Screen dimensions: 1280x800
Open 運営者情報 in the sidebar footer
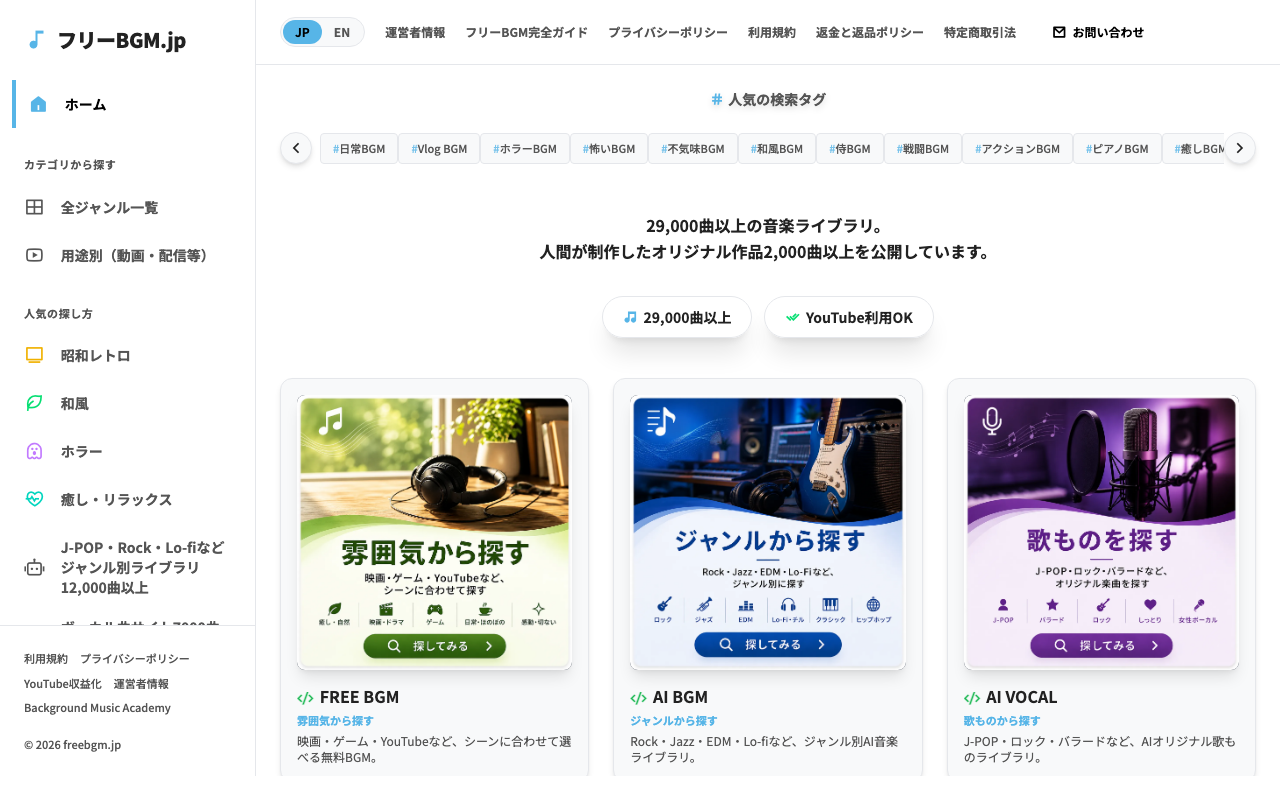tap(141, 684)
